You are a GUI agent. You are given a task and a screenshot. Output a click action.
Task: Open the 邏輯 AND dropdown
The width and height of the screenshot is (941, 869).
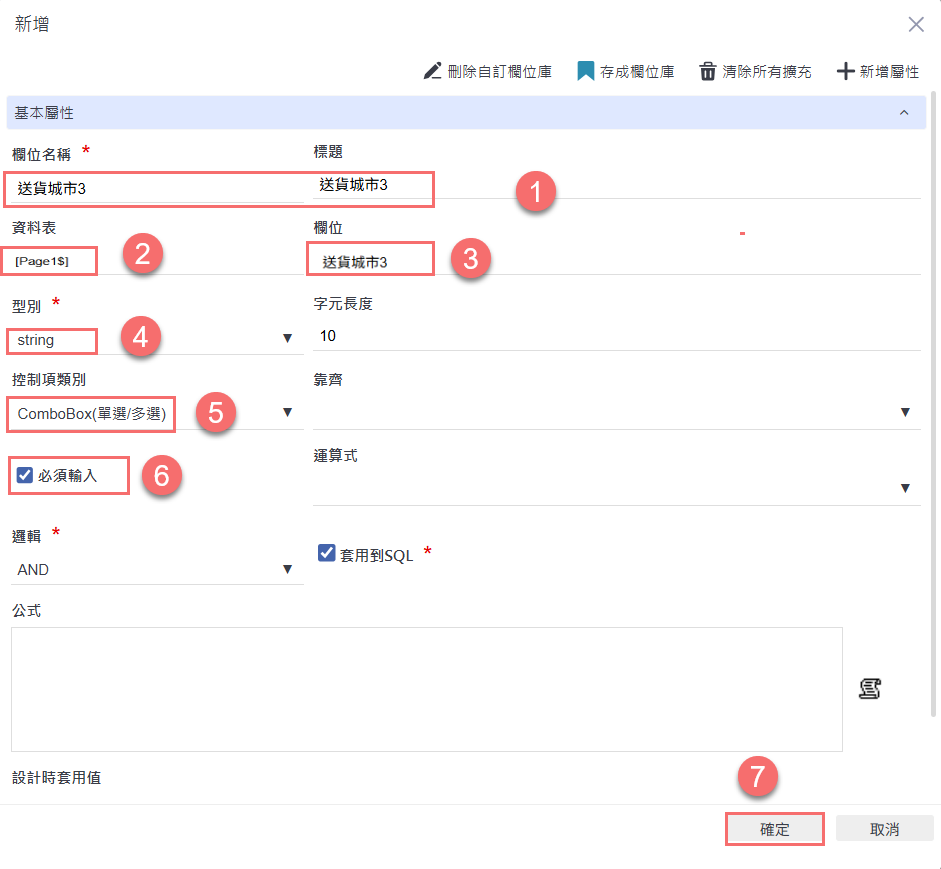(287, 569)
